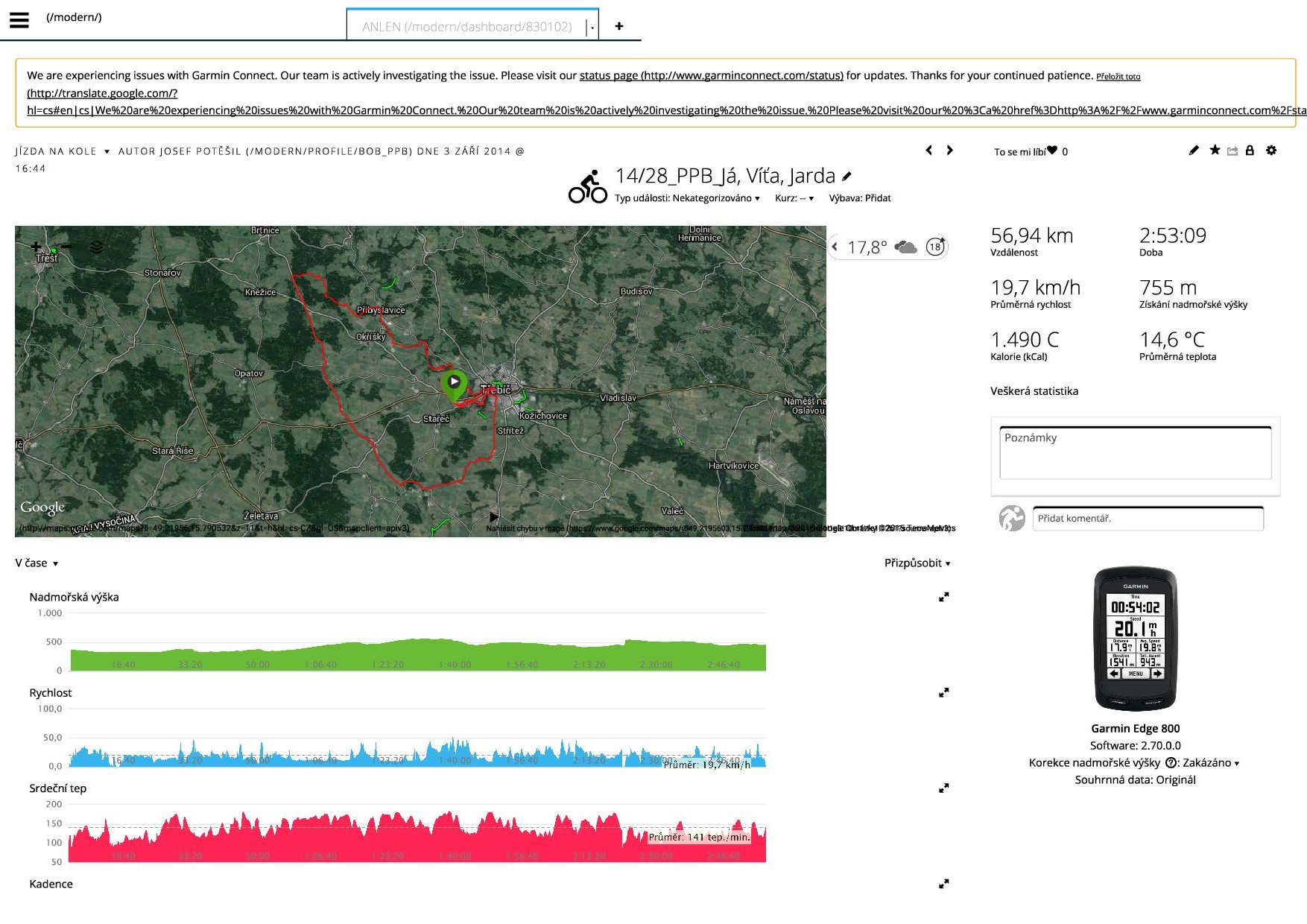
Task: Open the Typ události dropdown
Action: tap(686, 198)
